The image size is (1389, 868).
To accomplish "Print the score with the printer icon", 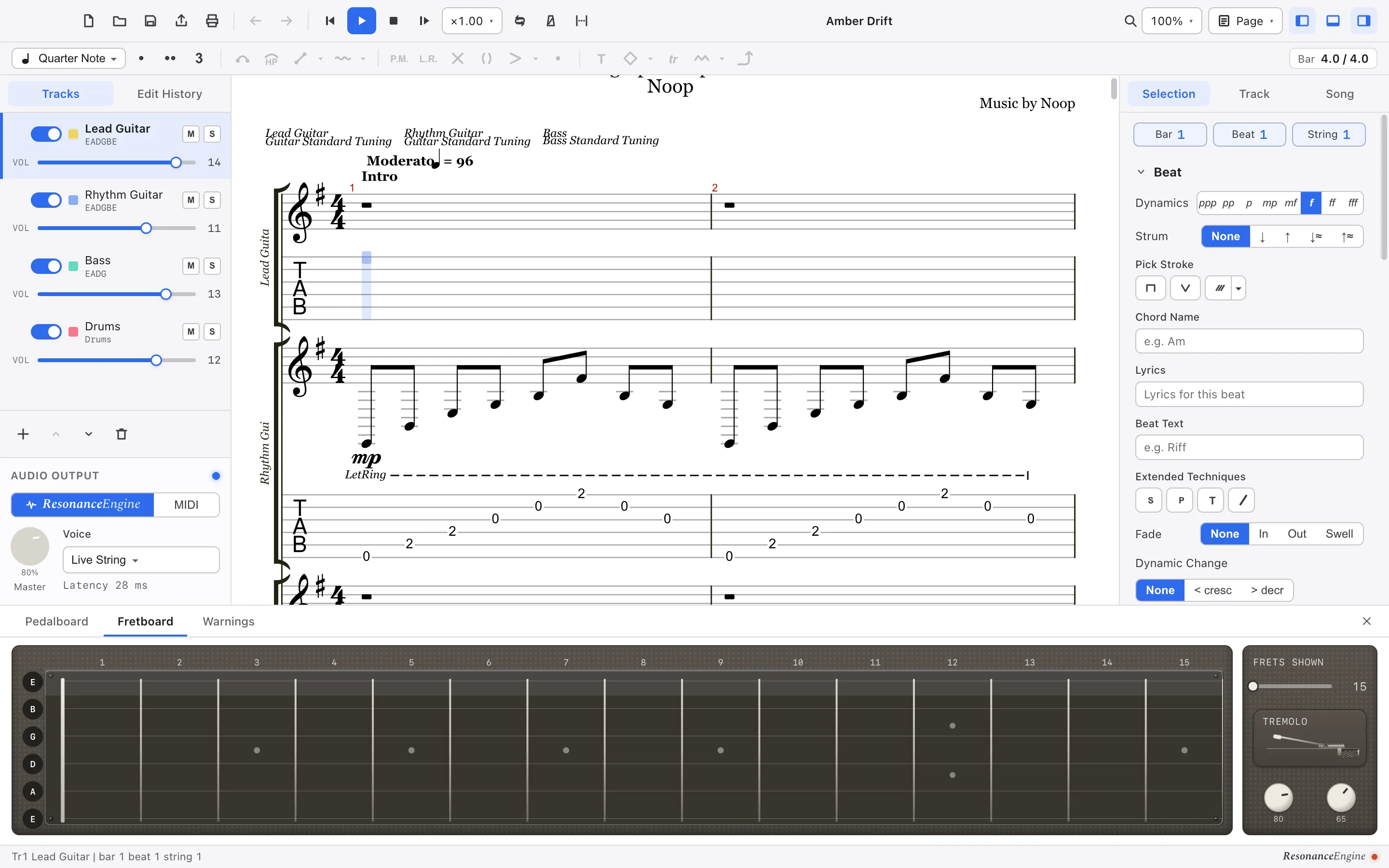I will tap(212, 21).
